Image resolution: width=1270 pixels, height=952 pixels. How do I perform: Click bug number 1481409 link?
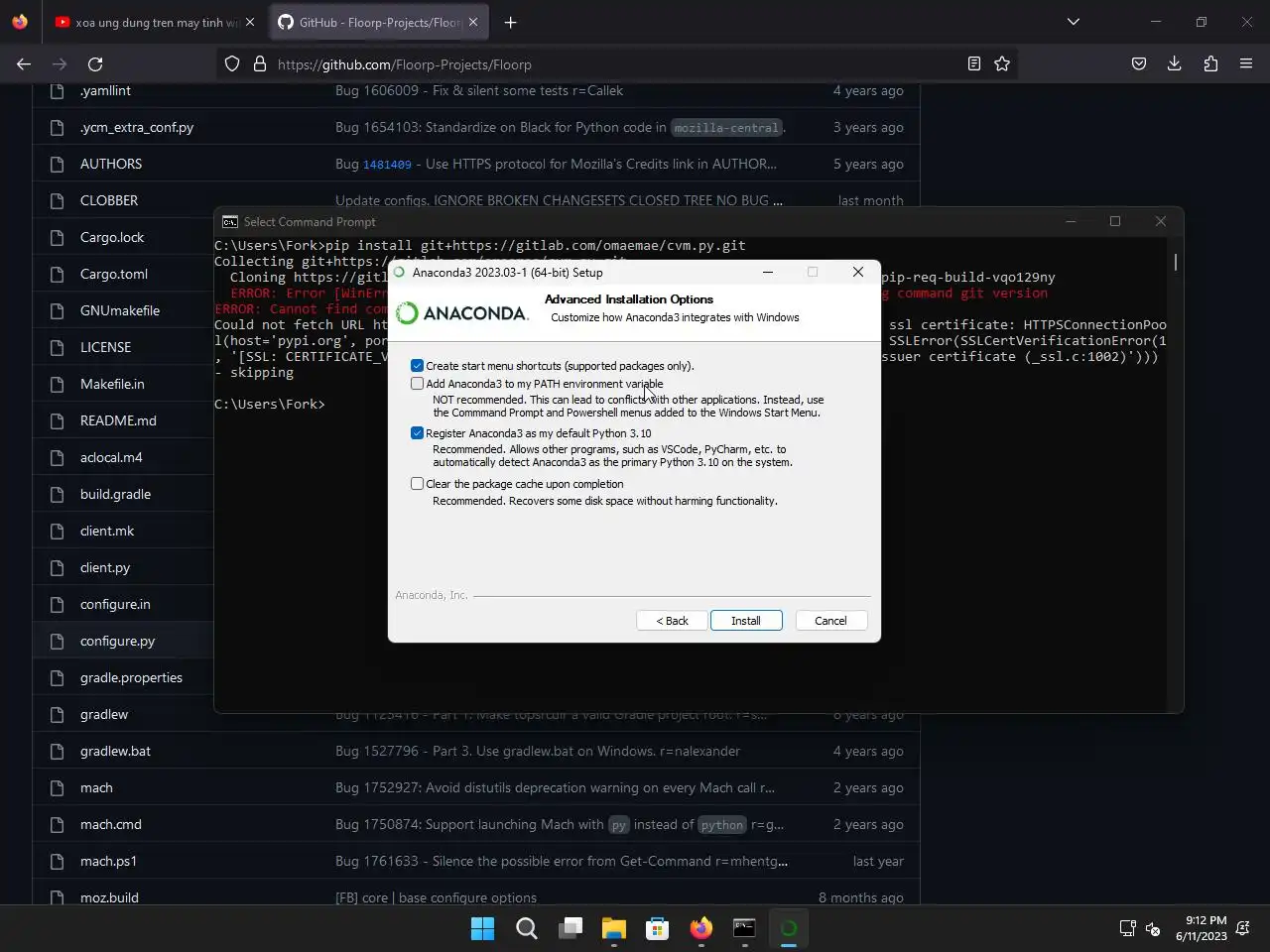point(387,165)
